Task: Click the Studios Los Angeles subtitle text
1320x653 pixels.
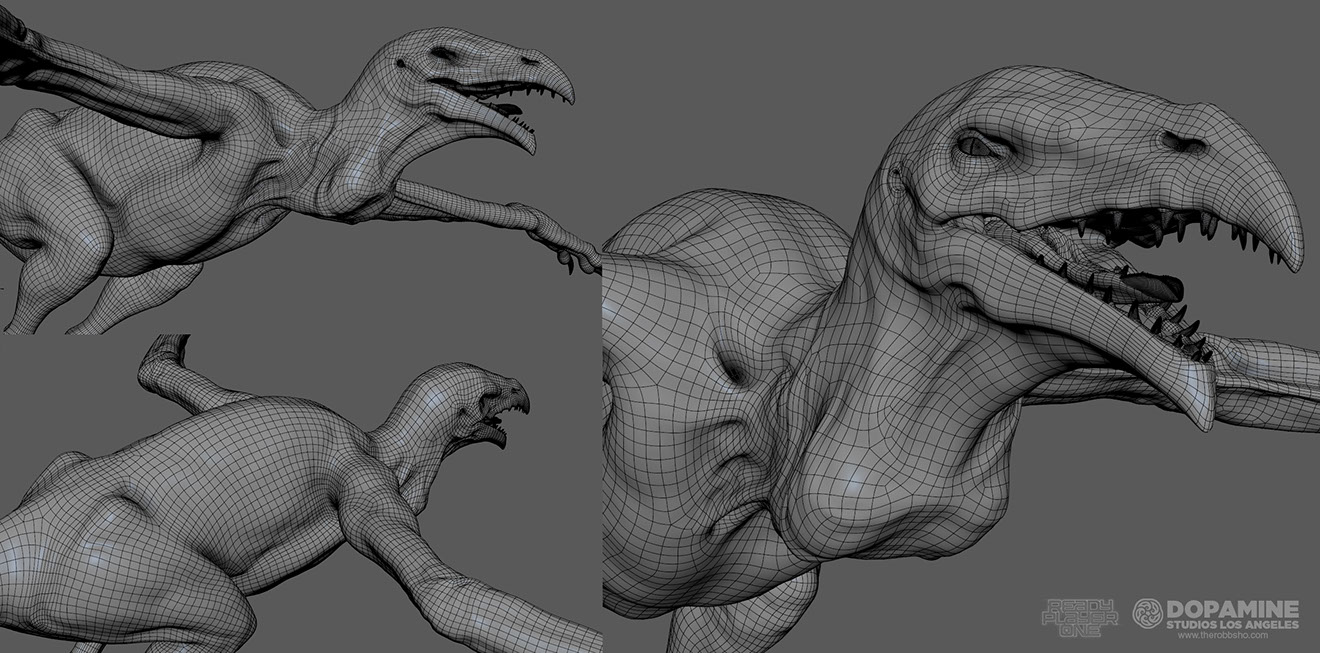Action: 1233,625
